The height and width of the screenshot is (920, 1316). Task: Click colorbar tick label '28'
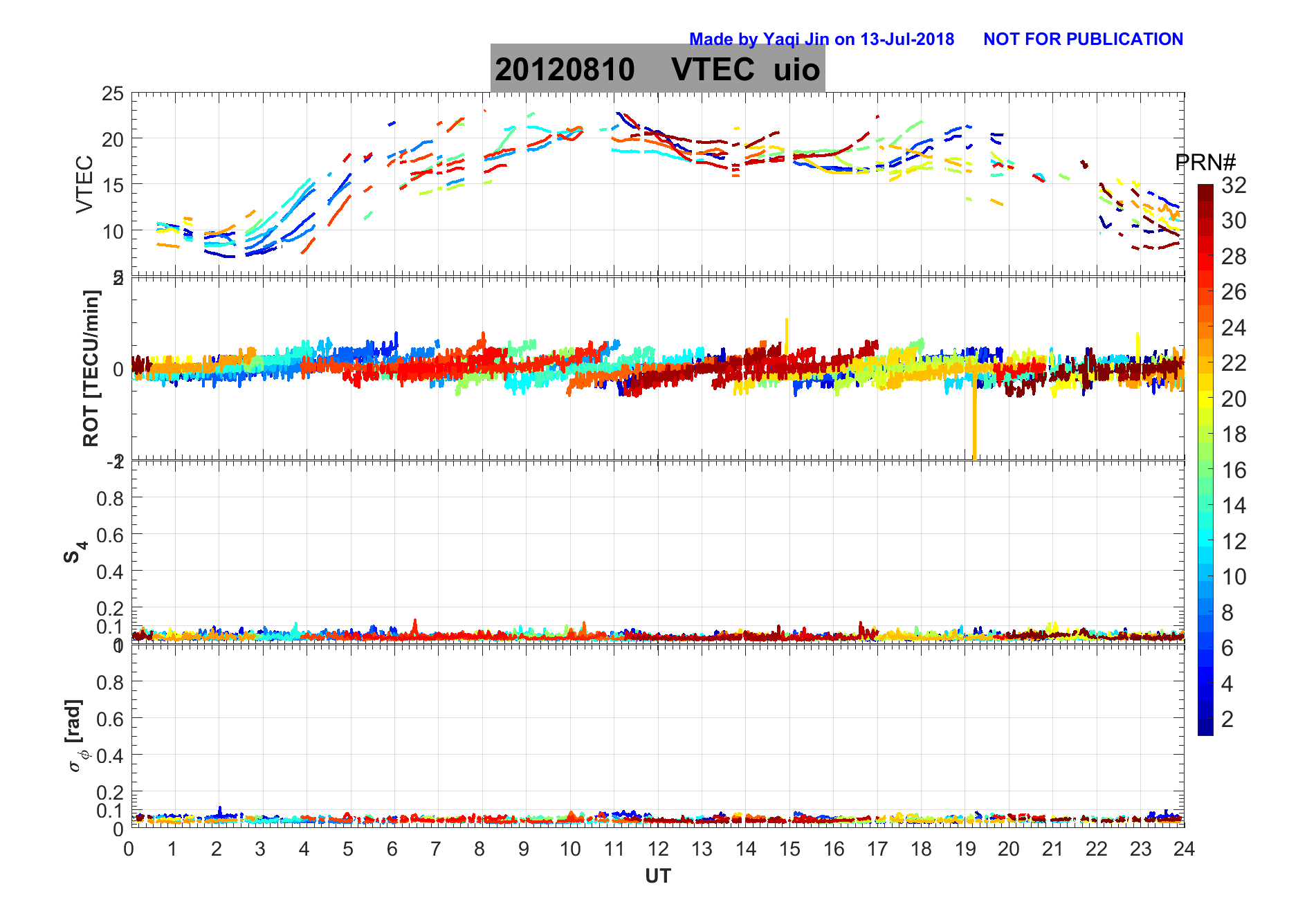click(1234, 256)
